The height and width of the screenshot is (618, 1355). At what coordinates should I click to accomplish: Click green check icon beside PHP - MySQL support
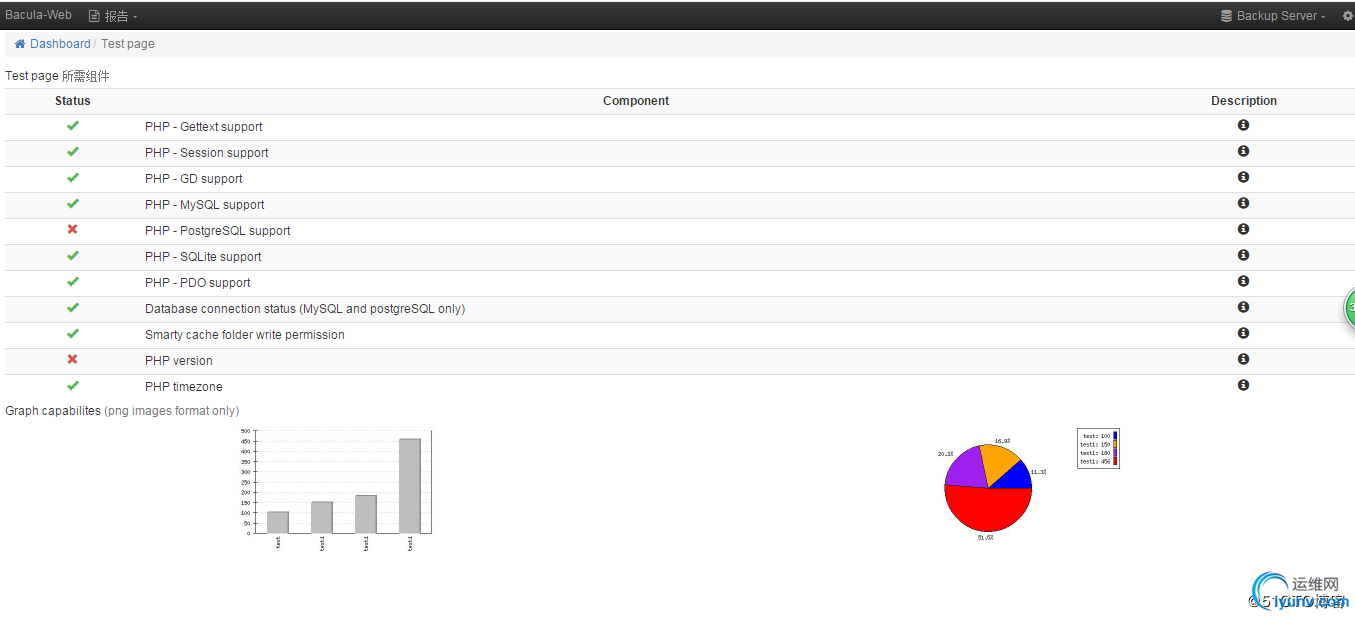tap(72, 204)
